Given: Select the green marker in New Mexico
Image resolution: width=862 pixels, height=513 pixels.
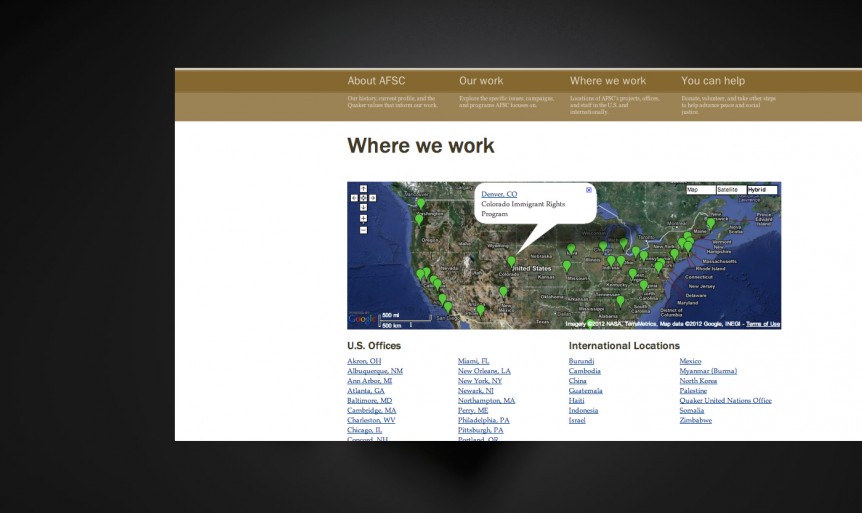Looking at the screenshot, I should coord(504,292).
